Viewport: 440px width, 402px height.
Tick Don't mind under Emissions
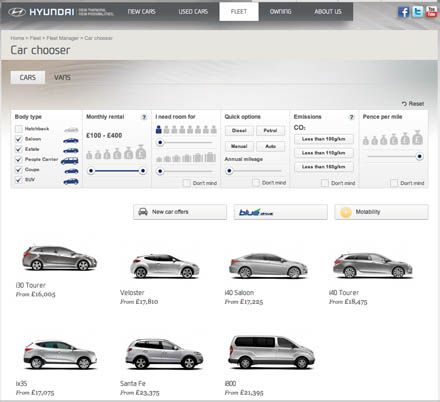pos(325,183)
